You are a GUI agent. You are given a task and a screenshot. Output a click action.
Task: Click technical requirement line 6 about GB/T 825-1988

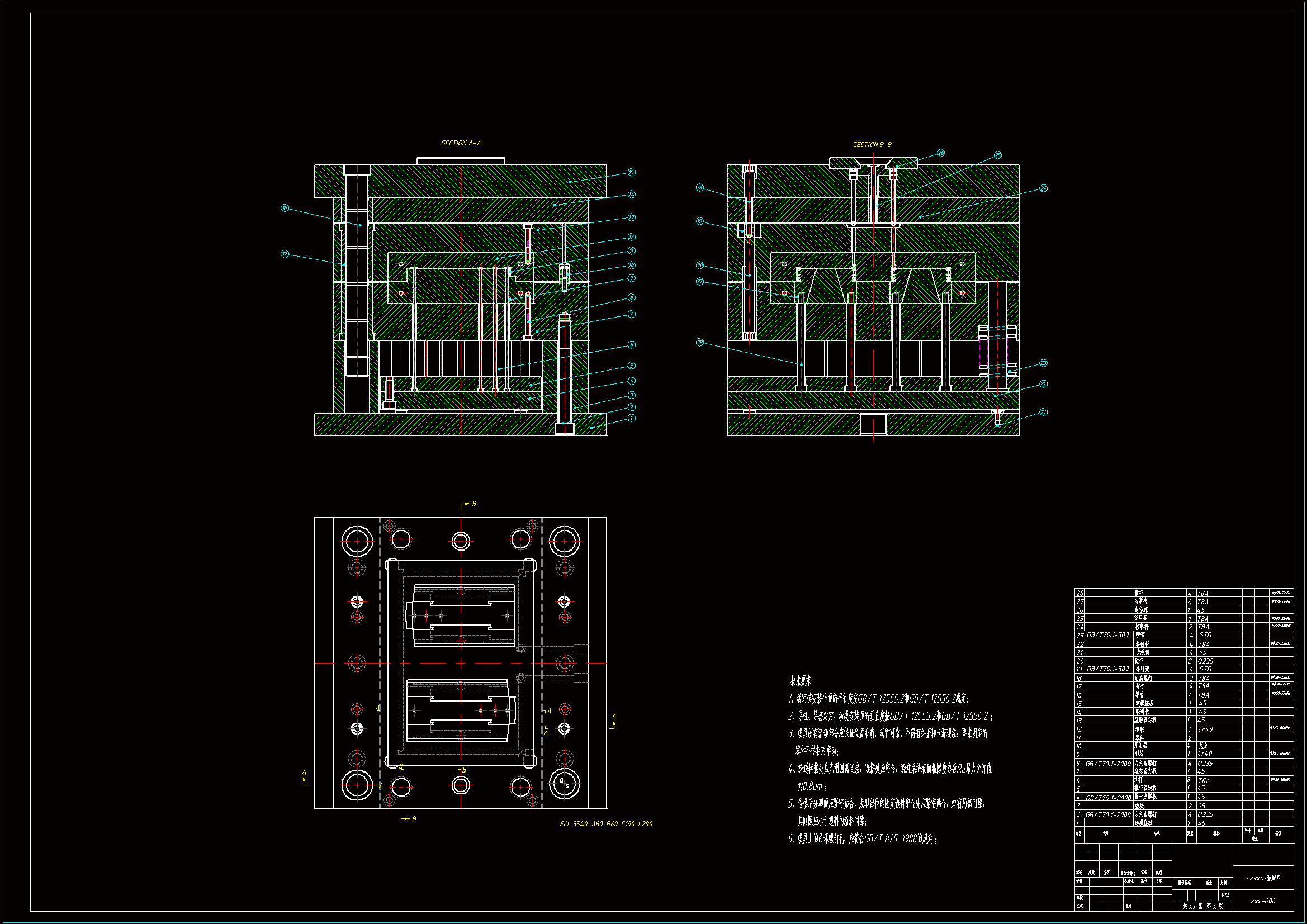click(863, 838)
